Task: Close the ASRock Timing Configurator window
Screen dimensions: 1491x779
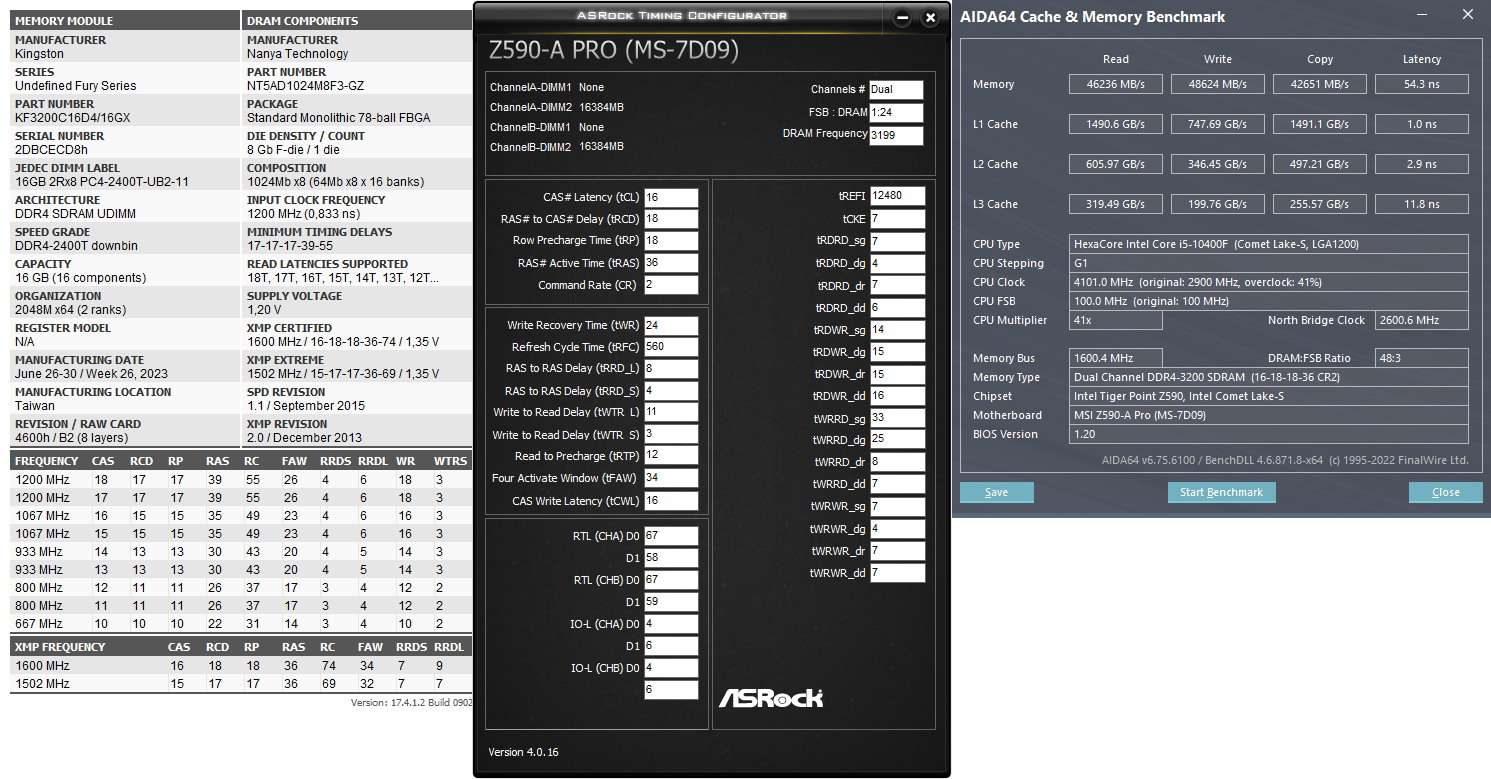Action: (x=930, y=18)
